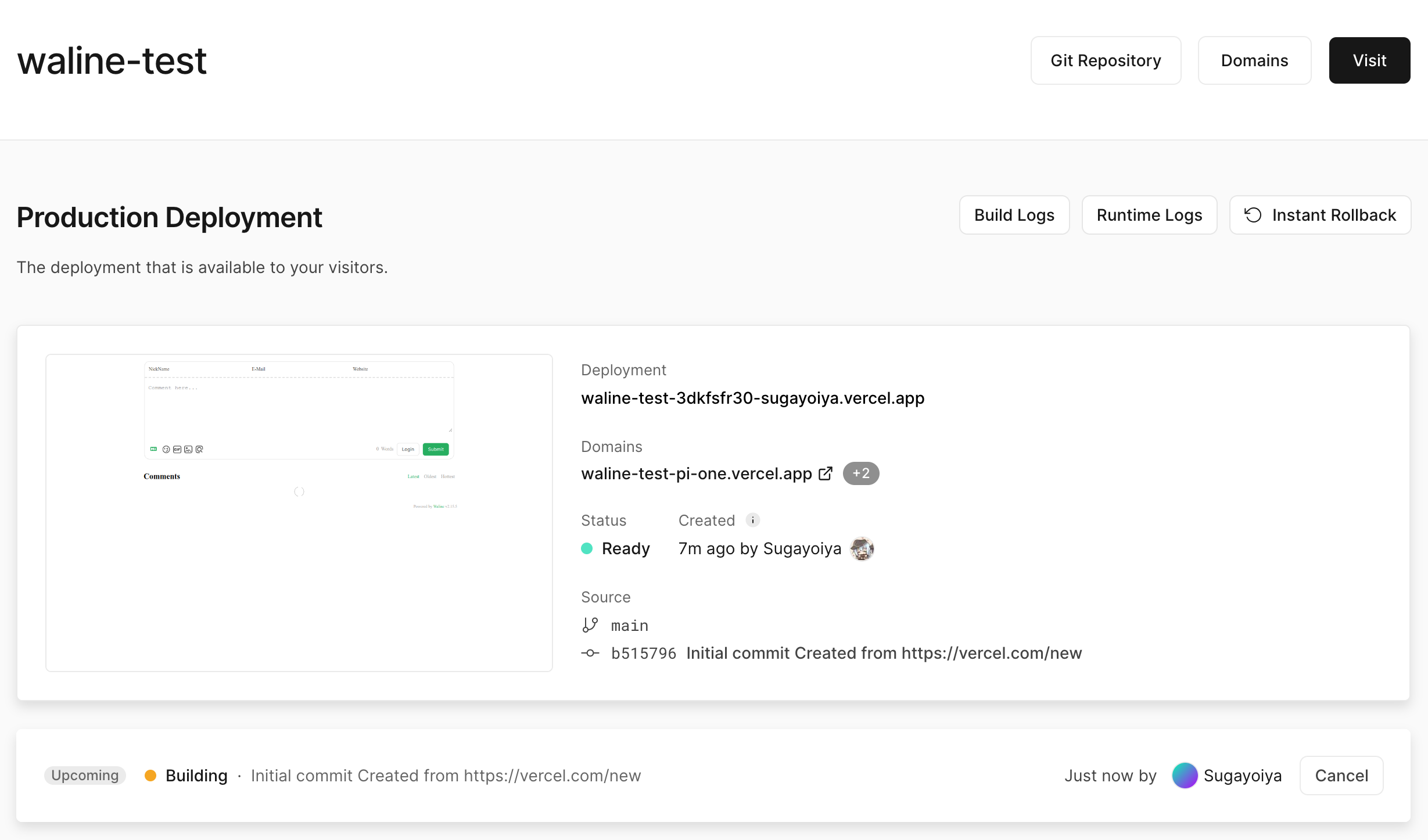Click the commit icon beside b515796
1428x840 pixels.
click(590, 653)
